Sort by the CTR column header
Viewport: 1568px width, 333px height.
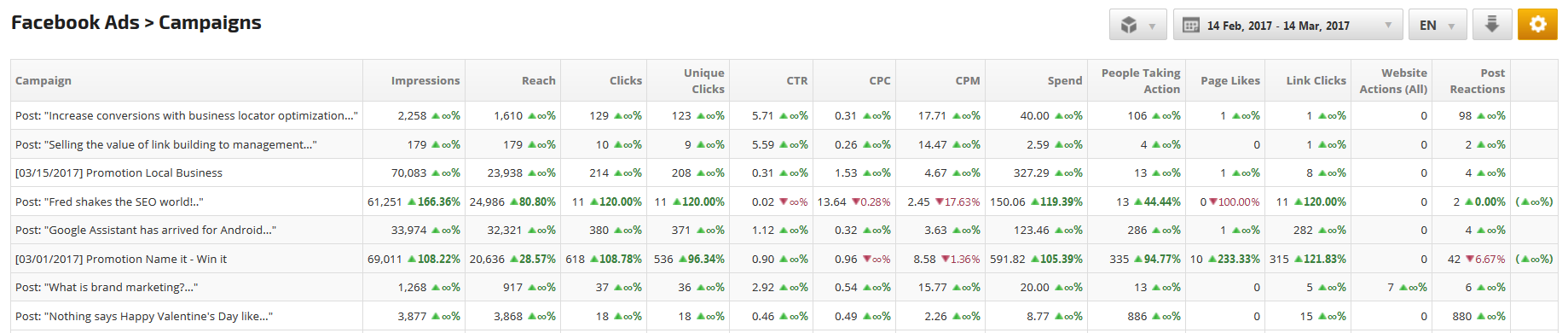pyautogui.click(x=797, y=81)
